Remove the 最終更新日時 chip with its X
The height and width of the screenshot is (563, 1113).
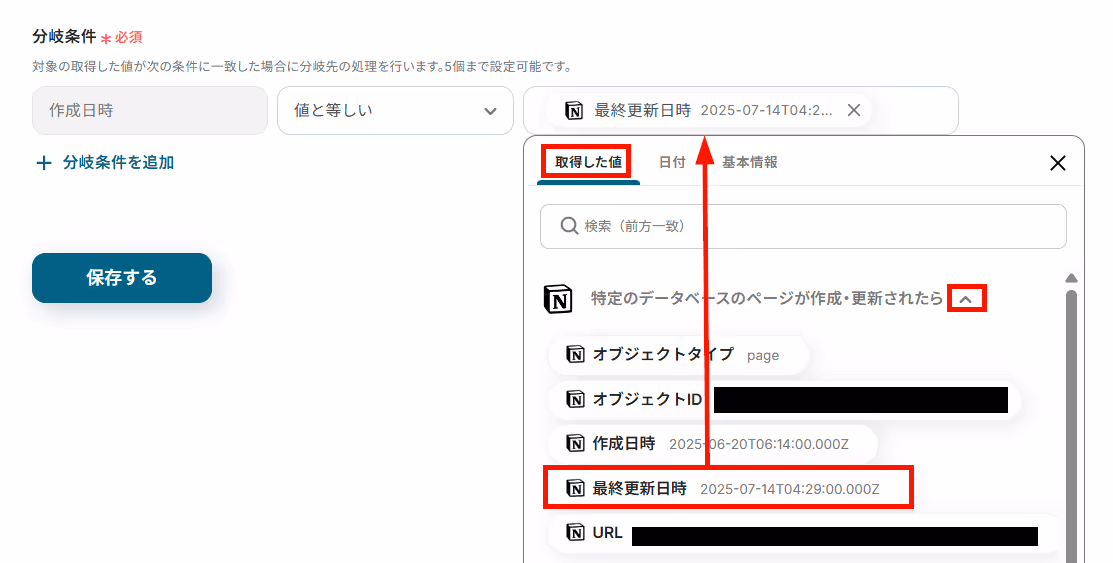tap(854, 110)
